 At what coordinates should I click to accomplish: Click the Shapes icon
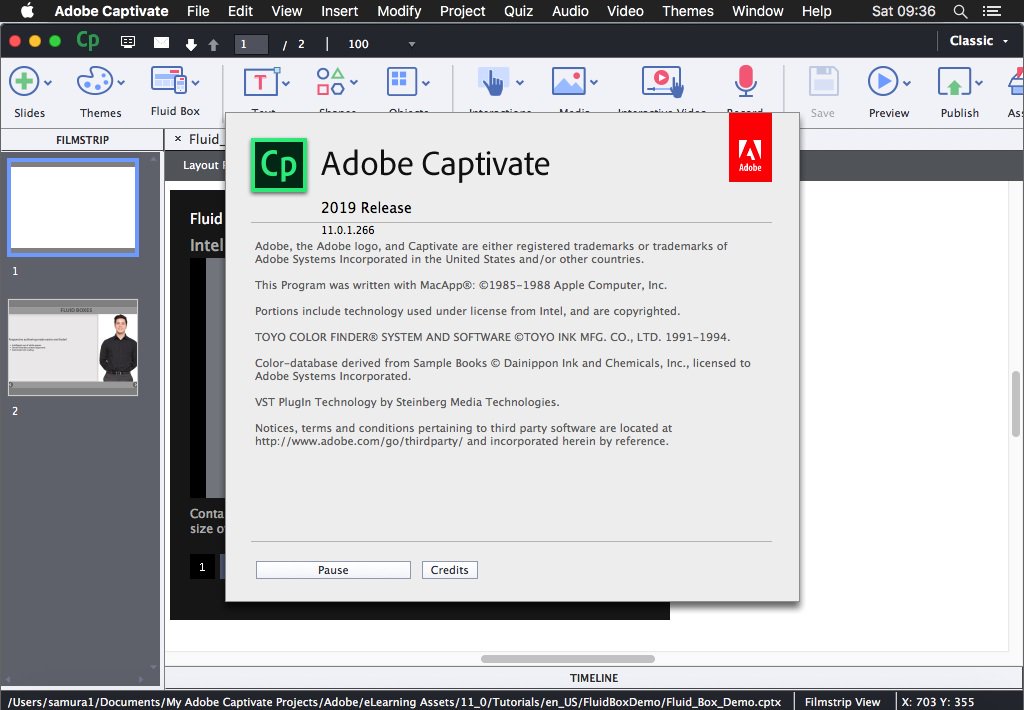330,82
